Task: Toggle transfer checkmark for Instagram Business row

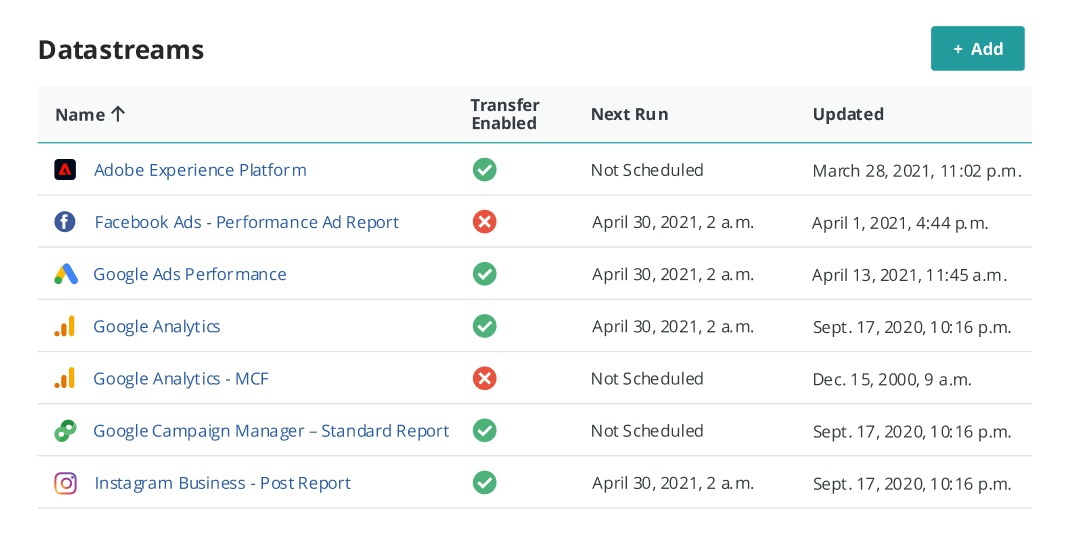Action: click(484, 483)
